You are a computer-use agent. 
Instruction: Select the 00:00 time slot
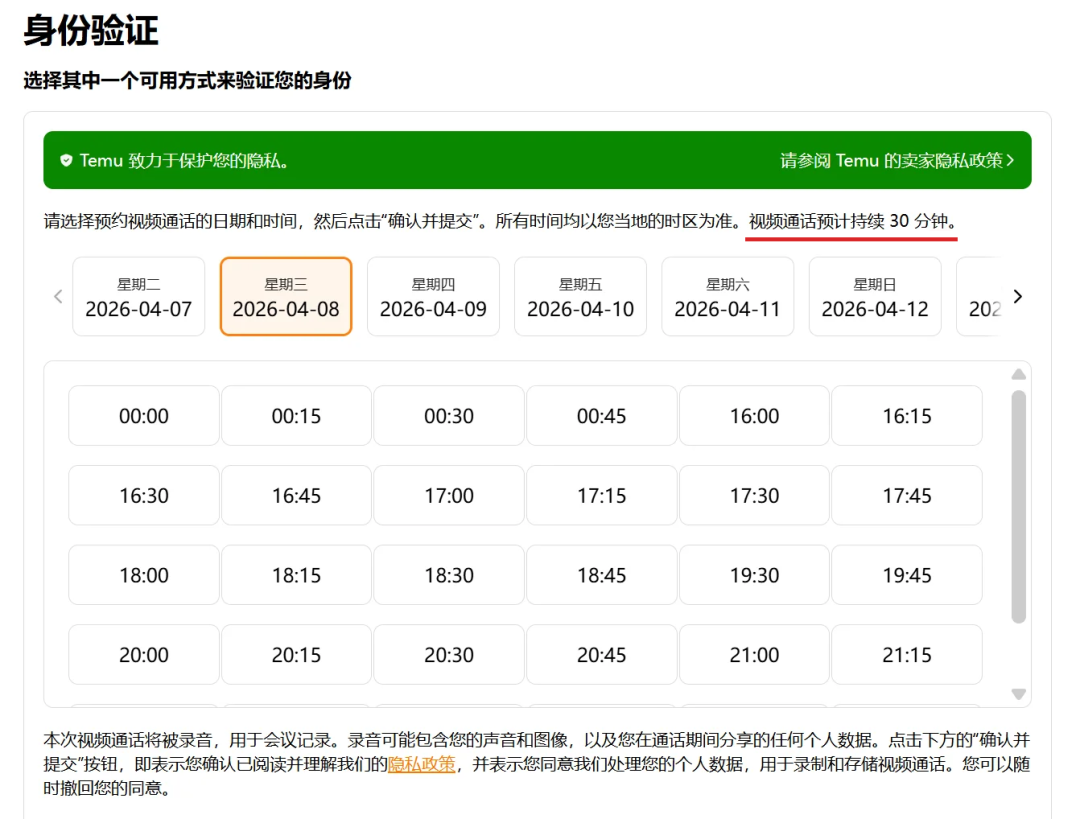(143, 415)
